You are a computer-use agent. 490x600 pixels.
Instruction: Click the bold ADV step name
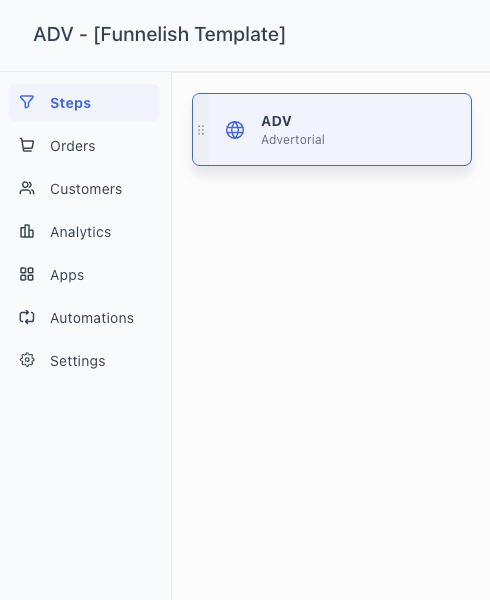coord(276,121)
